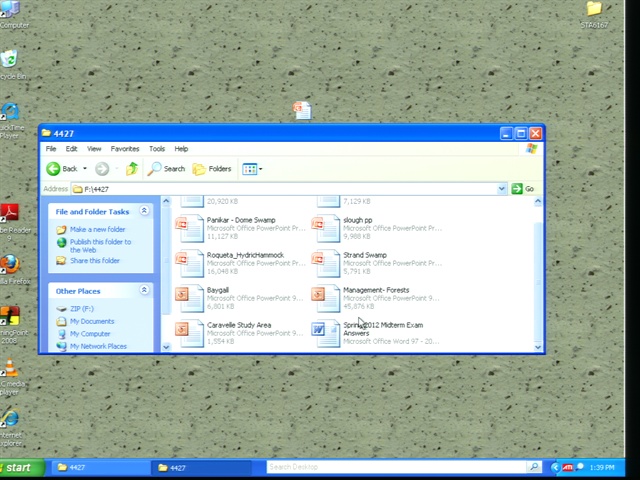Select the TurningPoint 2008 desktop shortcut
The height and width of the screenshot is (480, 640).
[x=9, y=316]
